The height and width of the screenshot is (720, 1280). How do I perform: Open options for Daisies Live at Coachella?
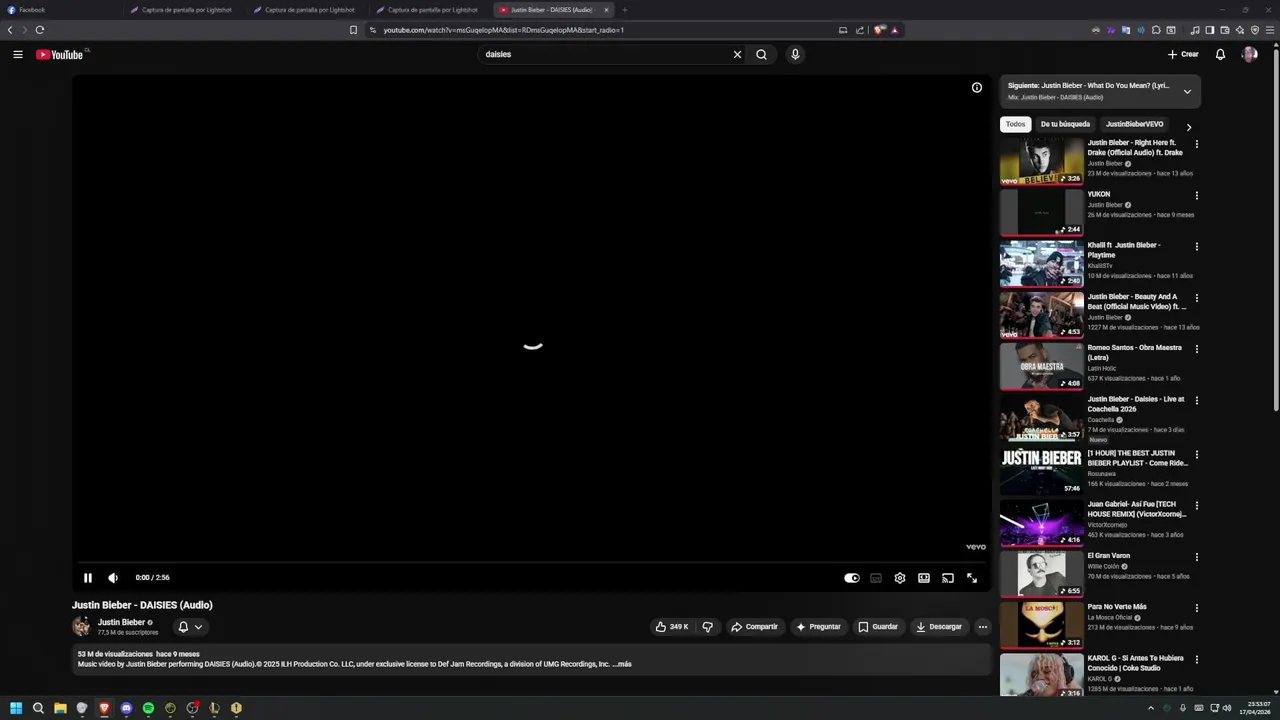pos(1196,400)
